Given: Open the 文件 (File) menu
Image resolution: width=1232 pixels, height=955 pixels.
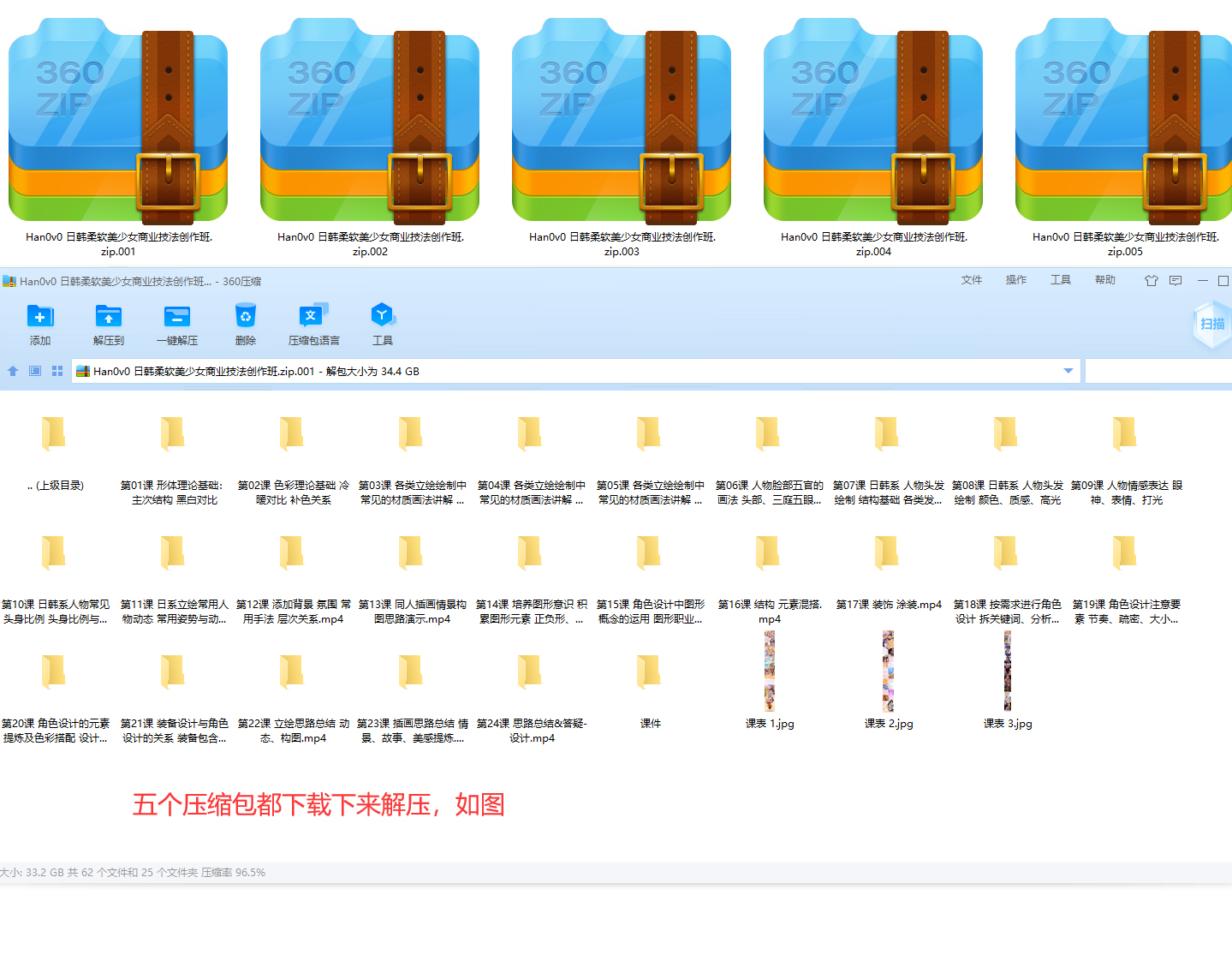Looking at the screenshot, I should (971, 280).
